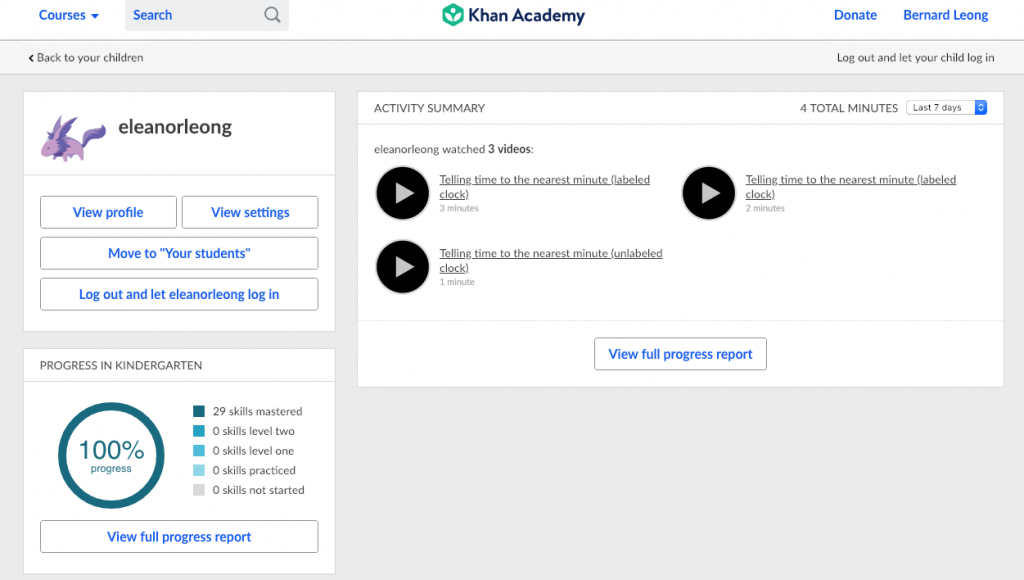Click 'eleanorleong watched 3 videos' text

coord(453,149)
